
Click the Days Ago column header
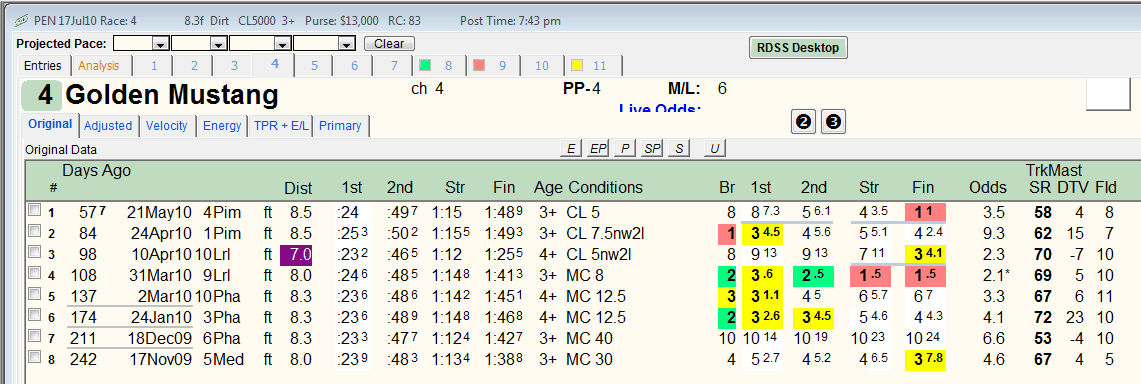[x=97, y=171]
